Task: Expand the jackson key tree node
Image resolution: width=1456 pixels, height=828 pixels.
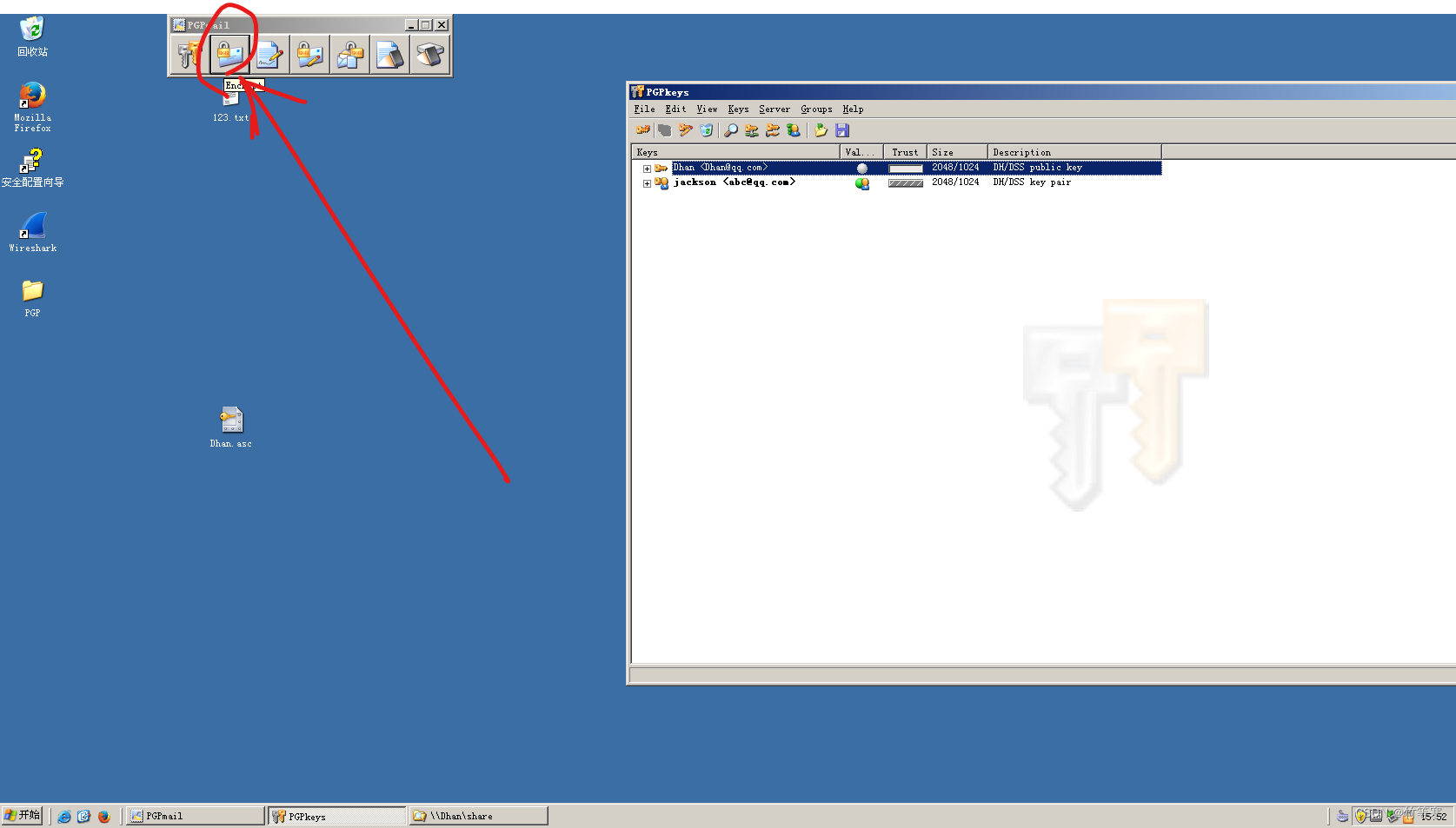Action: point(647,183)
